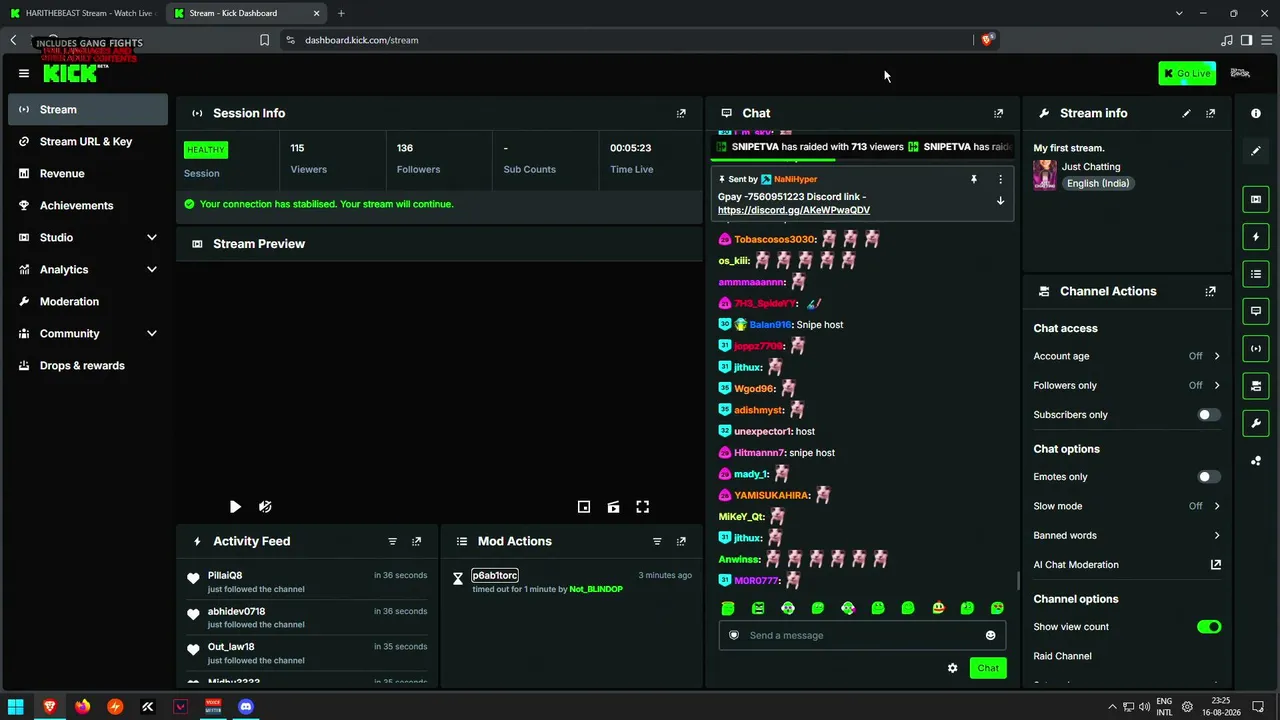The height and width of the screenshot is (720, 1280).
Task: Open Slow mode options
Action: (1127, 506)
